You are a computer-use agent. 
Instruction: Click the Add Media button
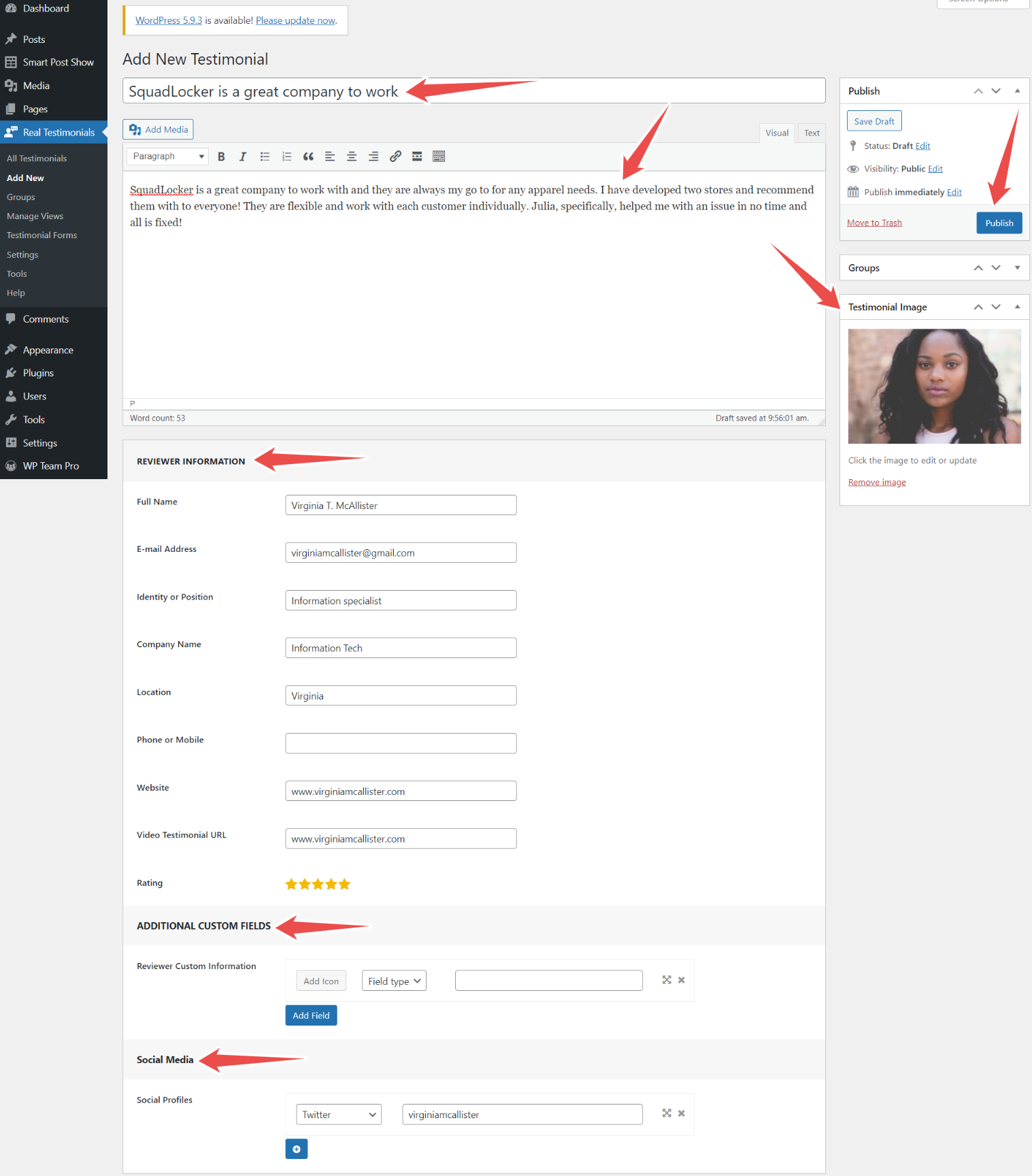coord(159,129)
